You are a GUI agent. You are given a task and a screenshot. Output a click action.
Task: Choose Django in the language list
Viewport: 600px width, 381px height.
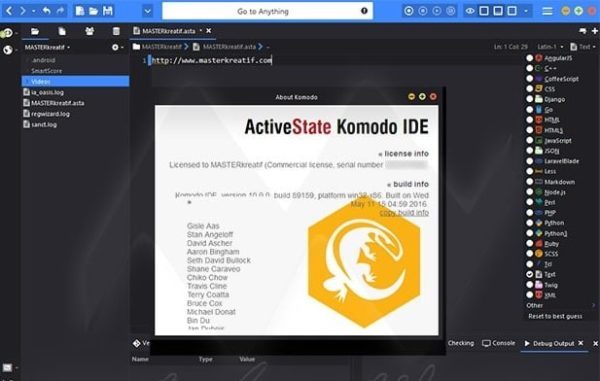pos(554,99)
